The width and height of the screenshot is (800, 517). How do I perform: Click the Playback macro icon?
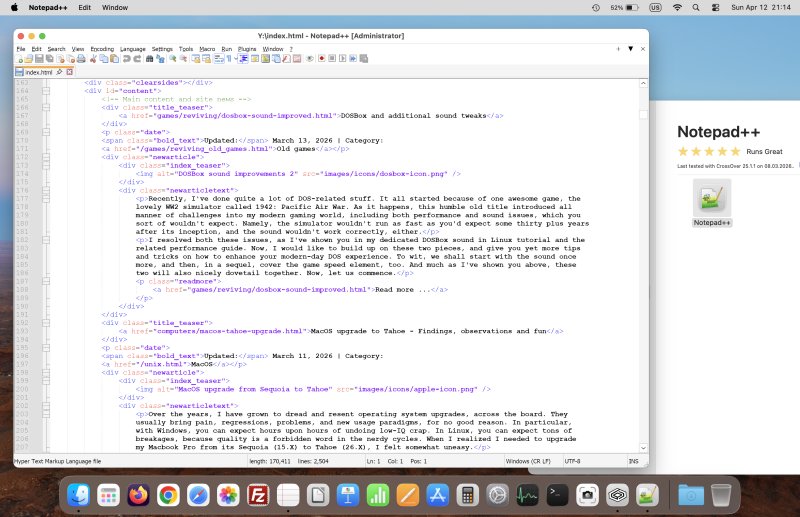pos(342,59)
